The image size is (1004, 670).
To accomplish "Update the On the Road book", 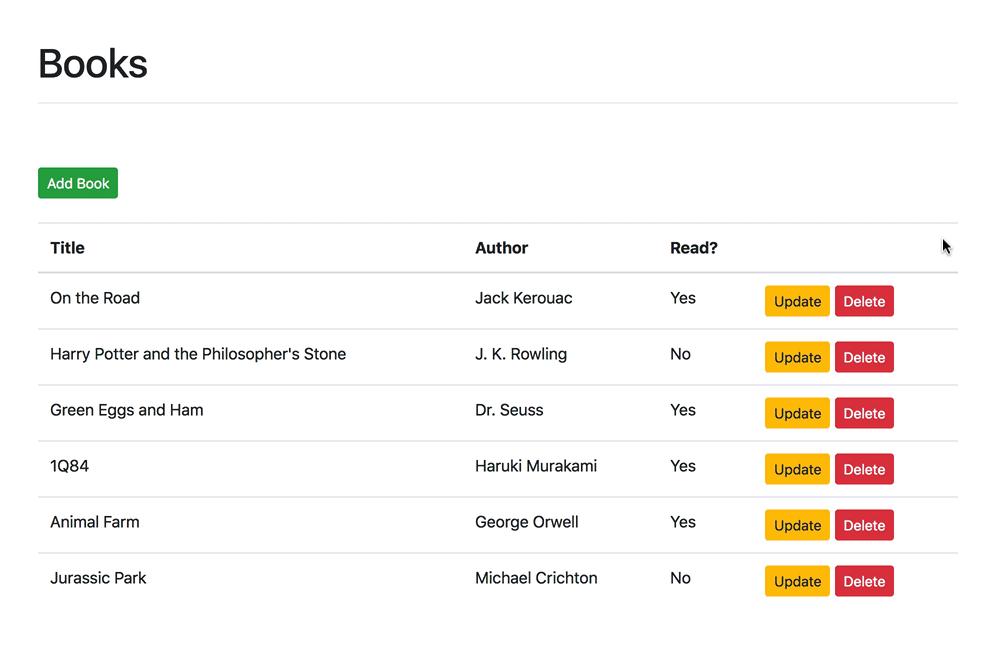I will [797, 301].
